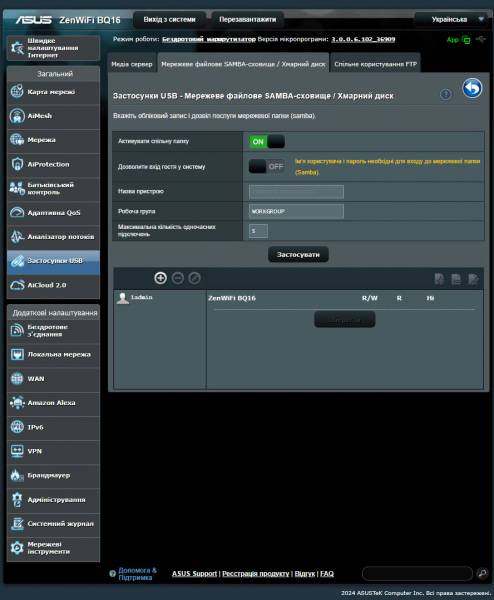Open WAN settings
This screenshot has width=494, height=600.
(53, 379)
